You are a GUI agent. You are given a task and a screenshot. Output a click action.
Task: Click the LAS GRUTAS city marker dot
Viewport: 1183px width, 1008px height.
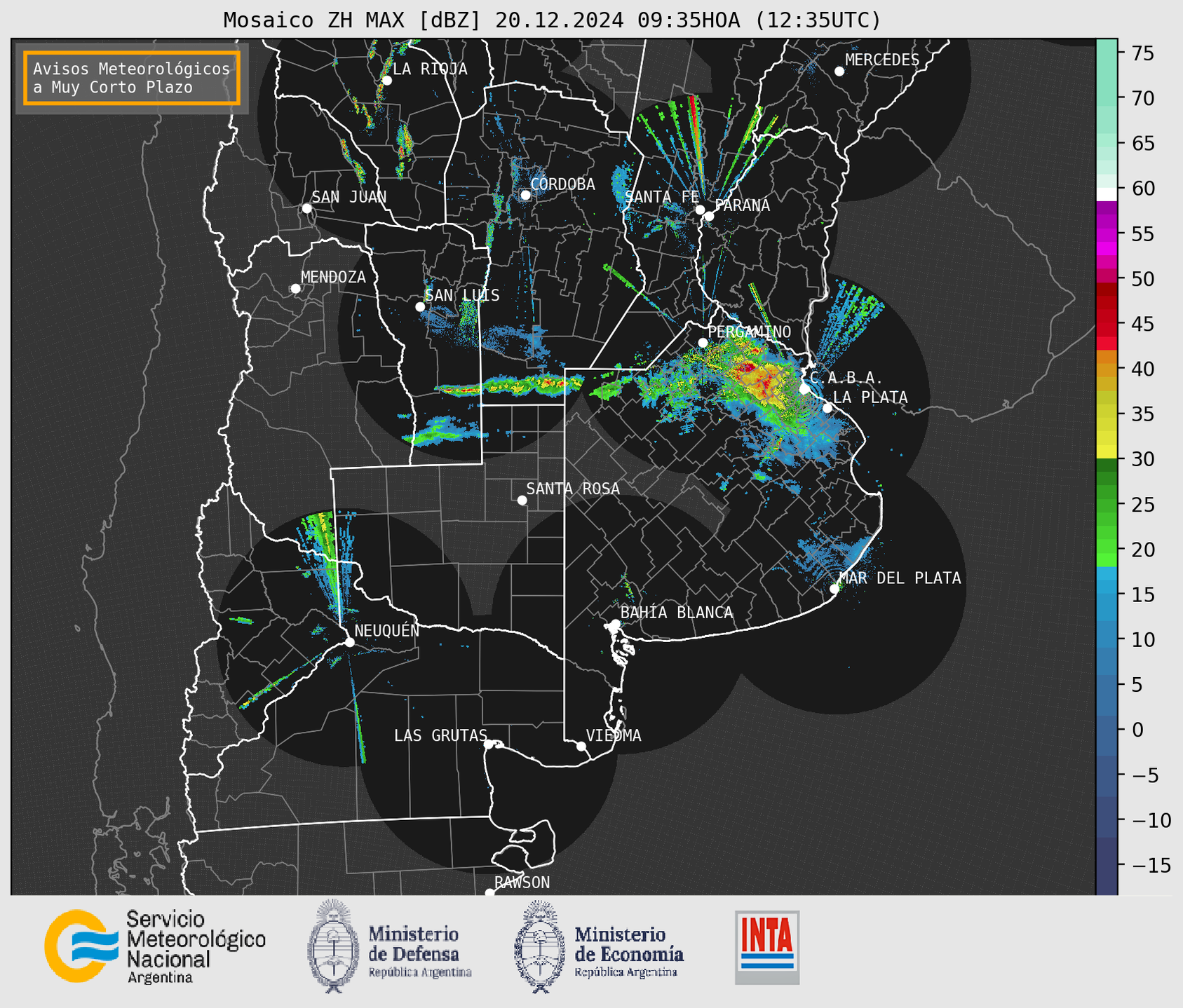[489, 744]
